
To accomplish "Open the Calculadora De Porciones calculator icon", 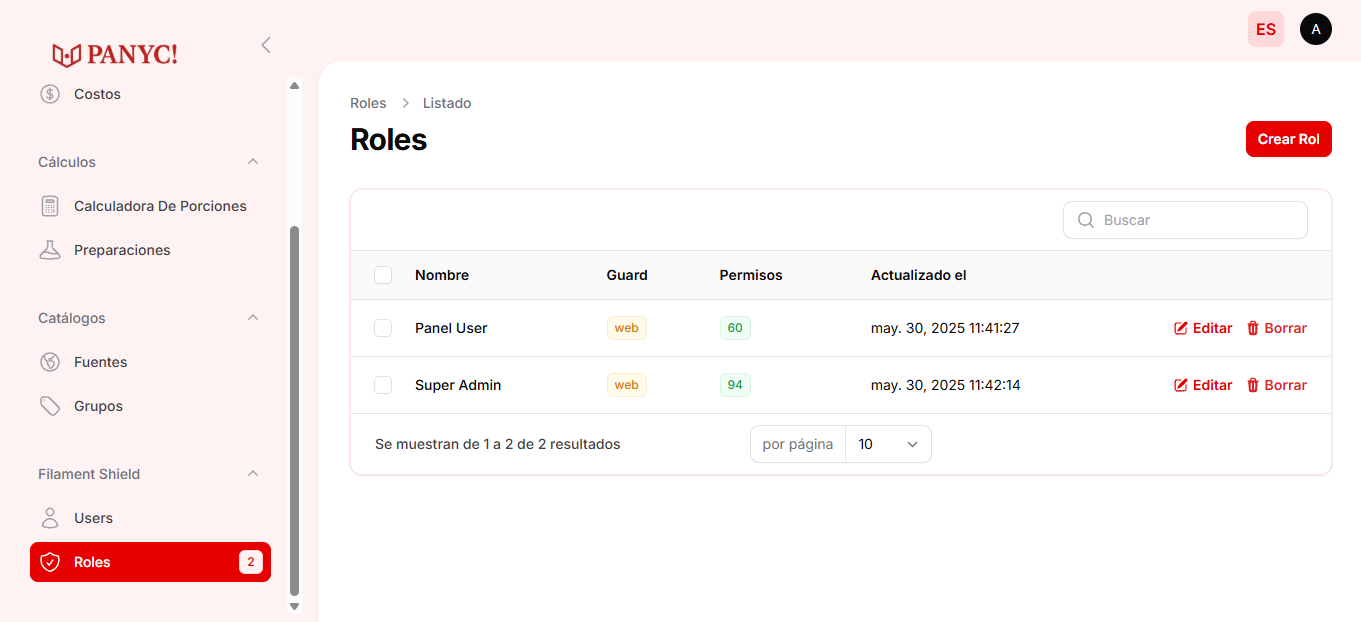I will coord(50,206).
